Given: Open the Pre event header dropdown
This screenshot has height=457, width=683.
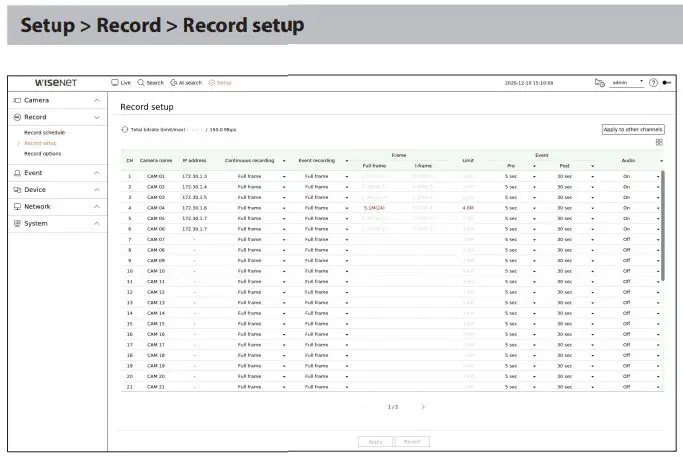Looking at the screenshot, I should pos(534,166).
